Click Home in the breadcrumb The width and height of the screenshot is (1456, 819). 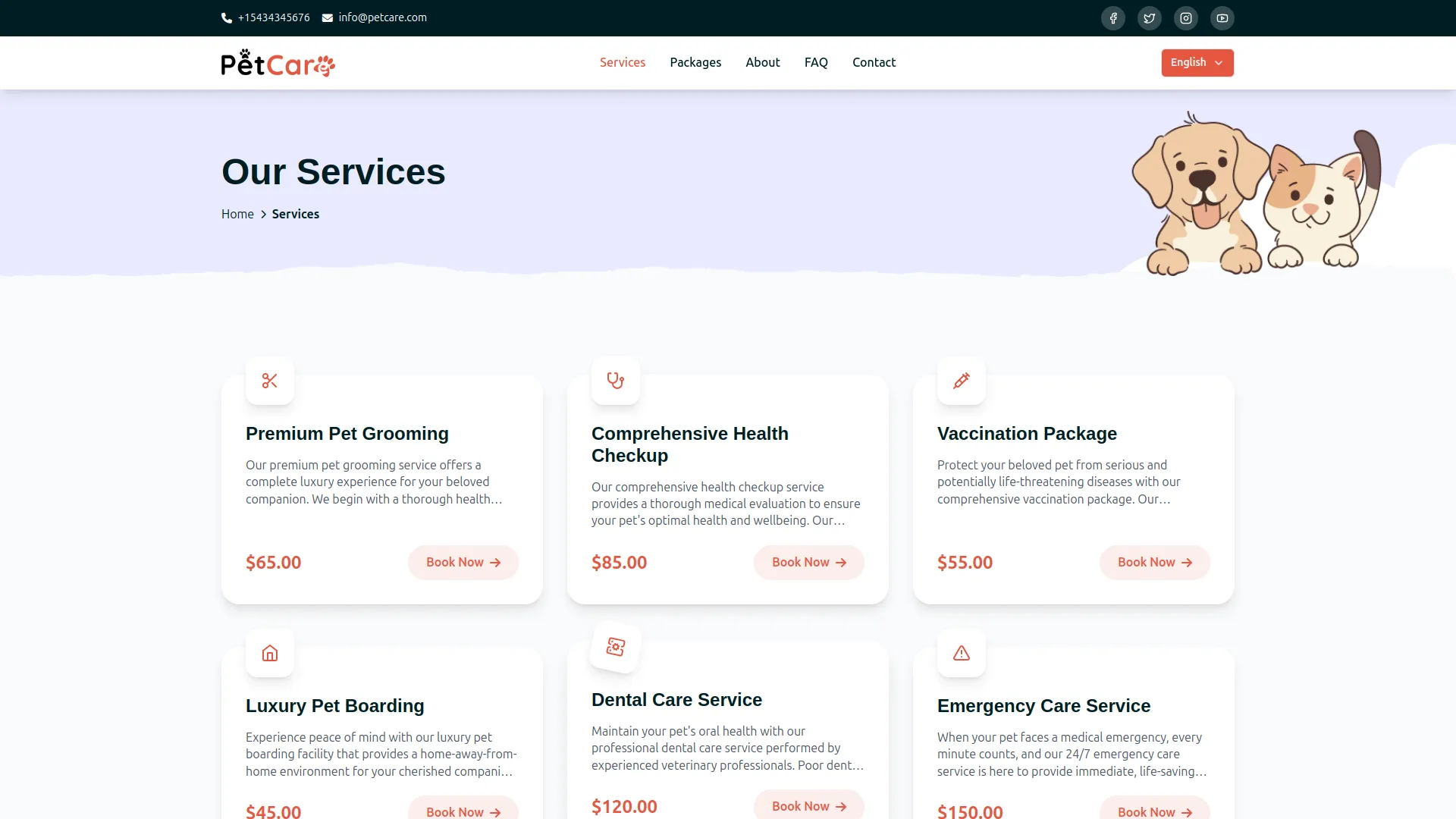237,215
